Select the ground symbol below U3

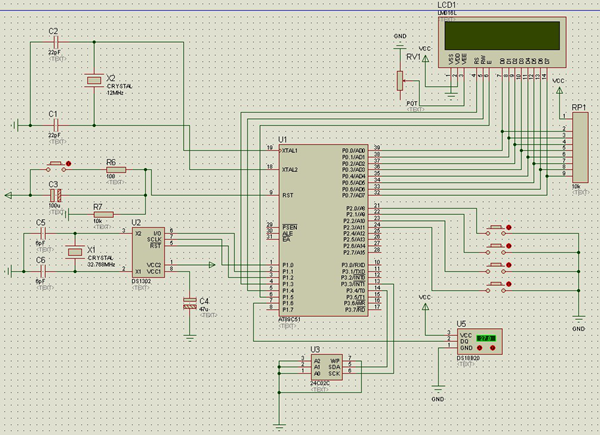[279, 427]
